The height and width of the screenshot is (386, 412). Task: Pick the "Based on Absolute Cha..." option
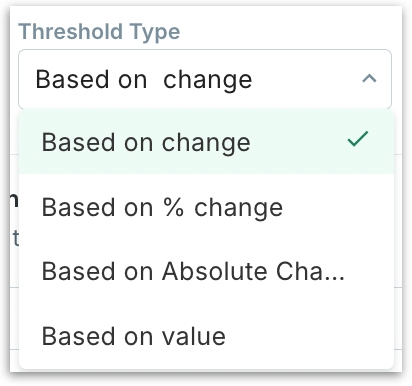click(x=206, y=271)
